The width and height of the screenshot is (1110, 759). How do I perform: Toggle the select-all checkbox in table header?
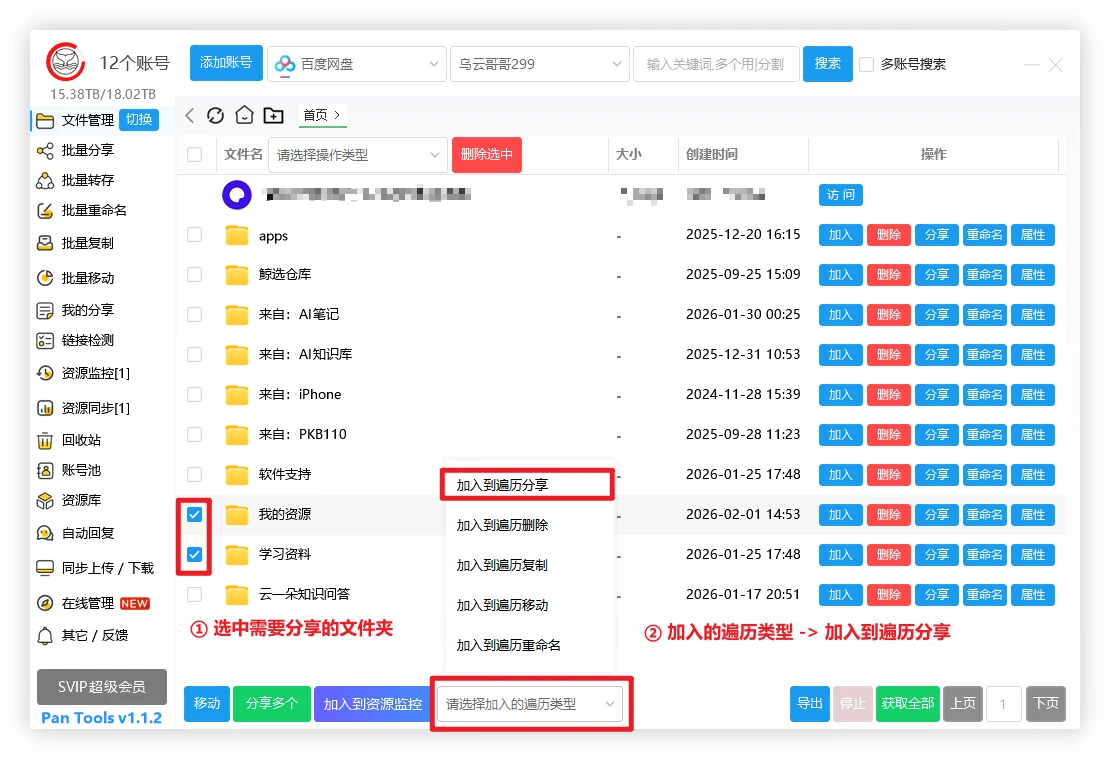[195, 155]
